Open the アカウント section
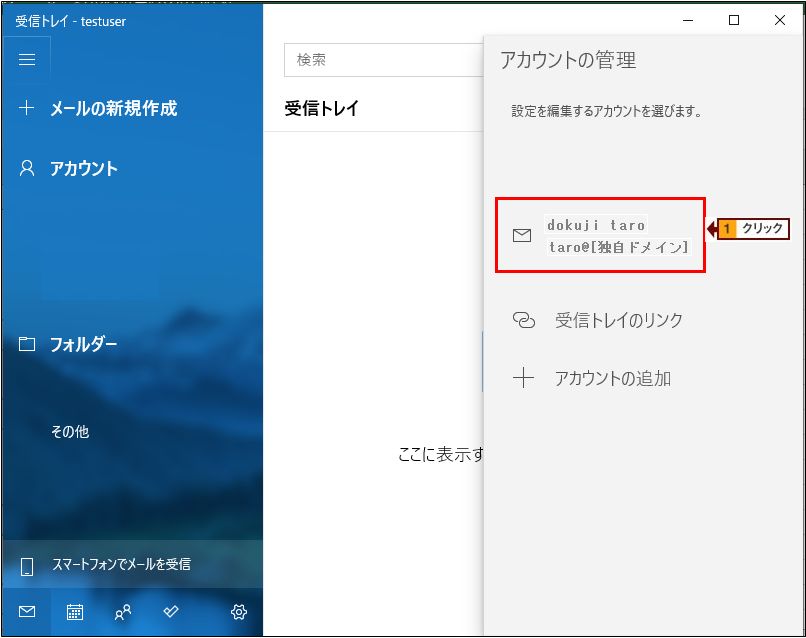 (84, 169)
